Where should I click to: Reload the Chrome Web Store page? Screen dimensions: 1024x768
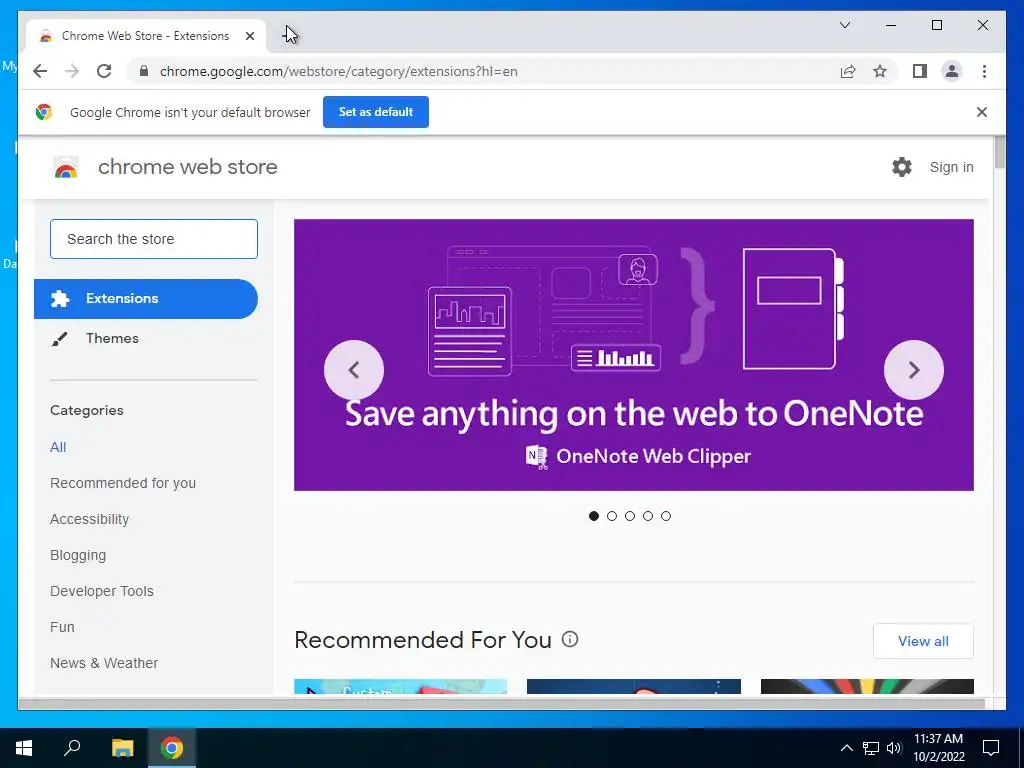pos(104,71)
